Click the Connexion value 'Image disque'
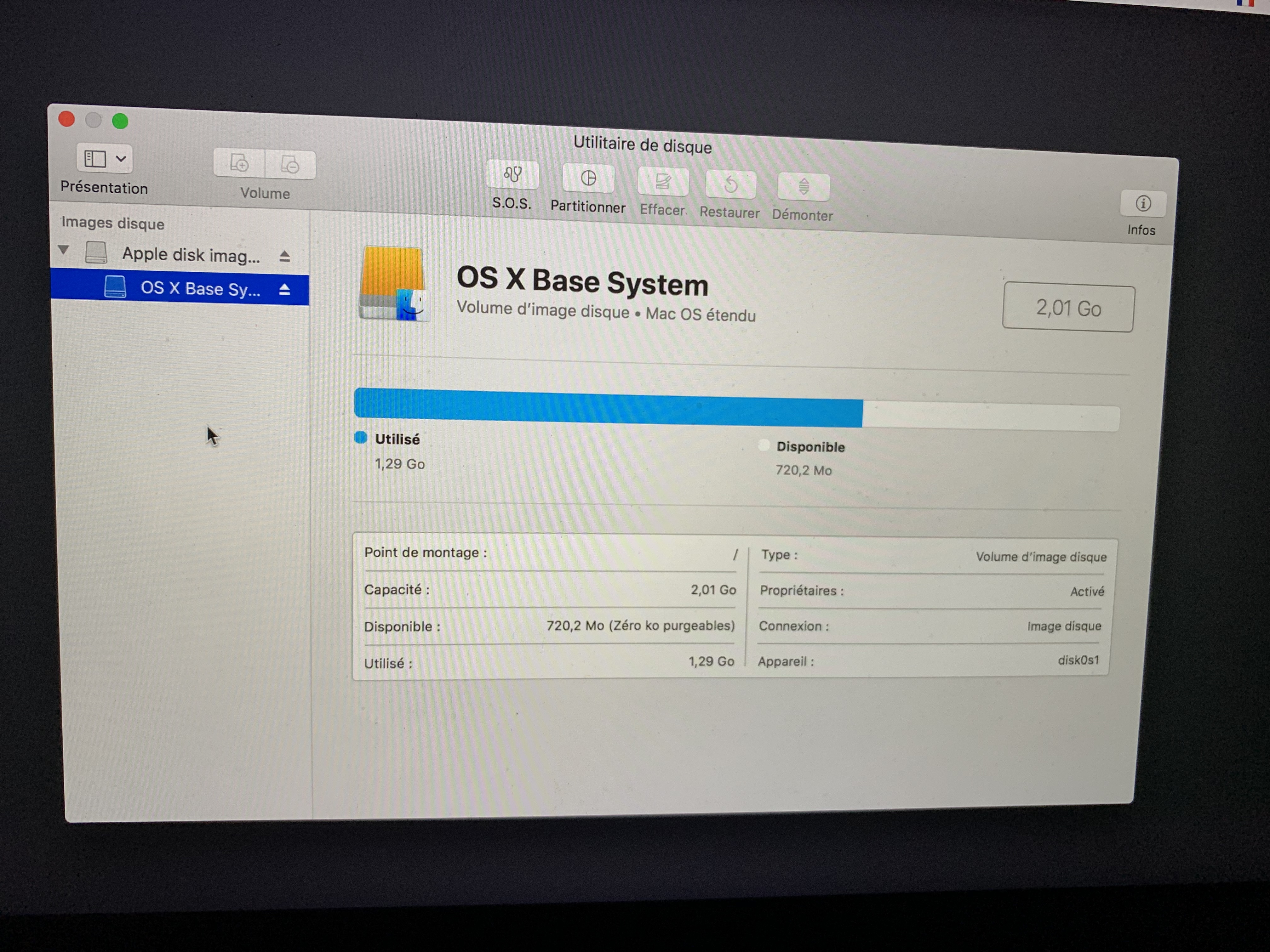 tap(1064, 626)
